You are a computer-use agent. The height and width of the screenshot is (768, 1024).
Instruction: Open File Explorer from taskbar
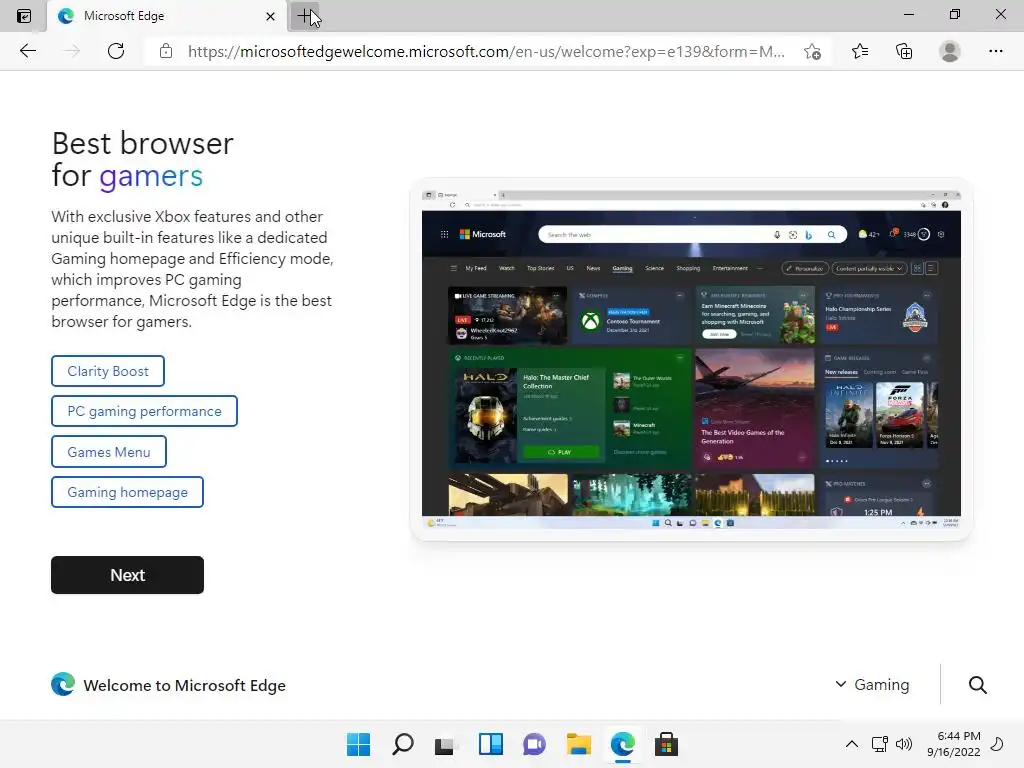579,744
